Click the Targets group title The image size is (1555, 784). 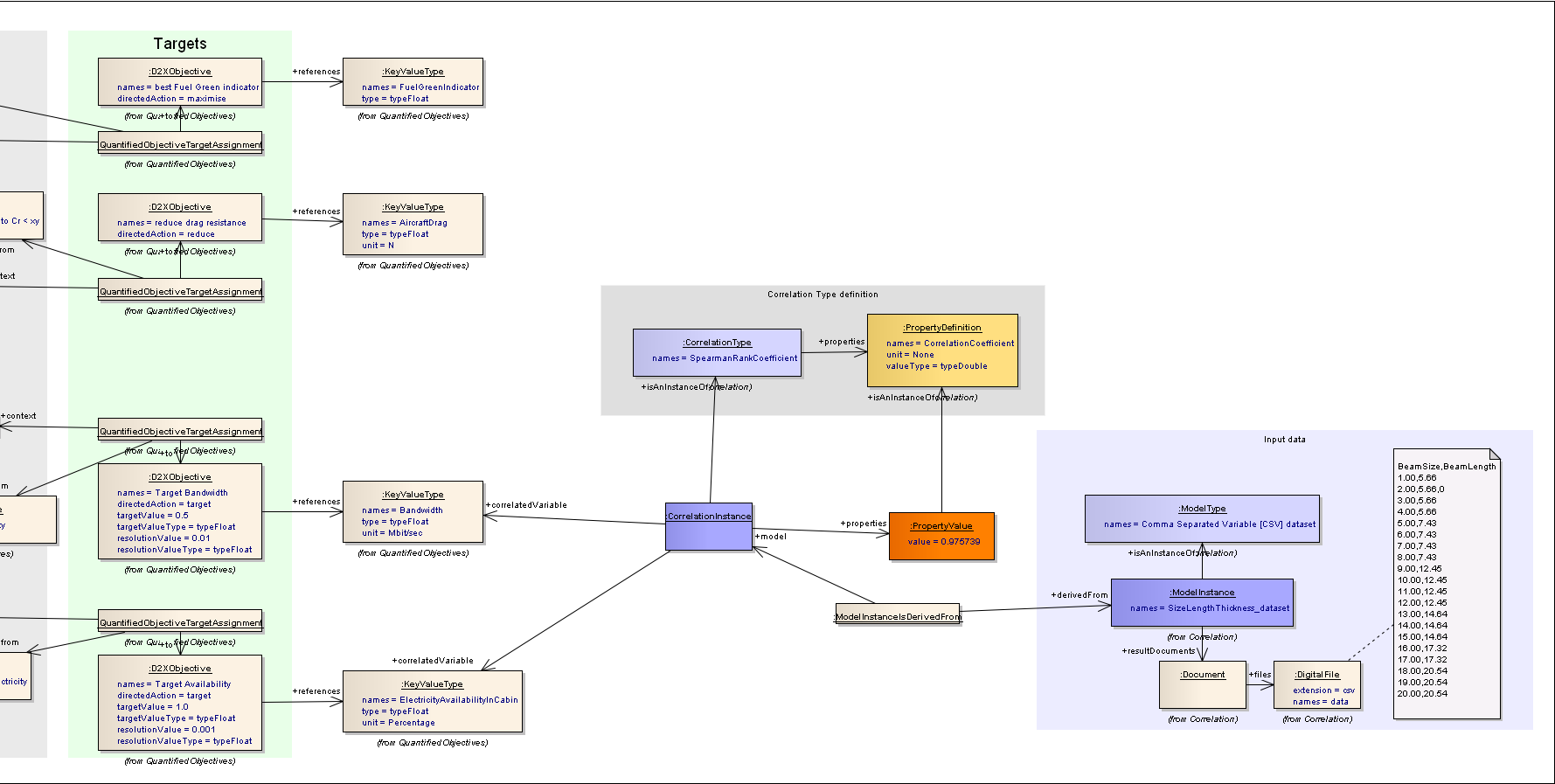click(x=180, y=44)
